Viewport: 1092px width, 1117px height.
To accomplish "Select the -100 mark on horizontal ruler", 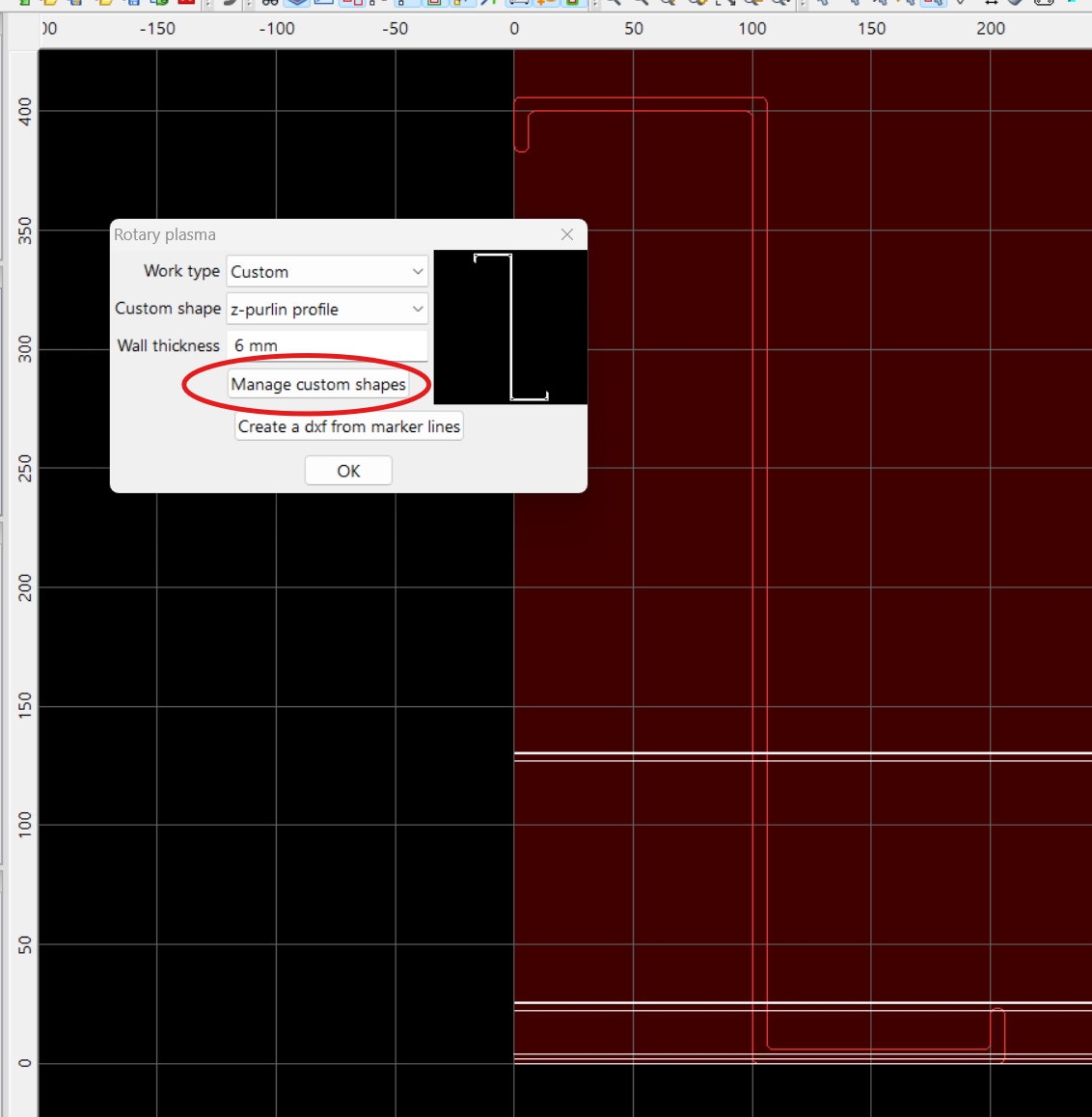I will (x=277, y=29).
